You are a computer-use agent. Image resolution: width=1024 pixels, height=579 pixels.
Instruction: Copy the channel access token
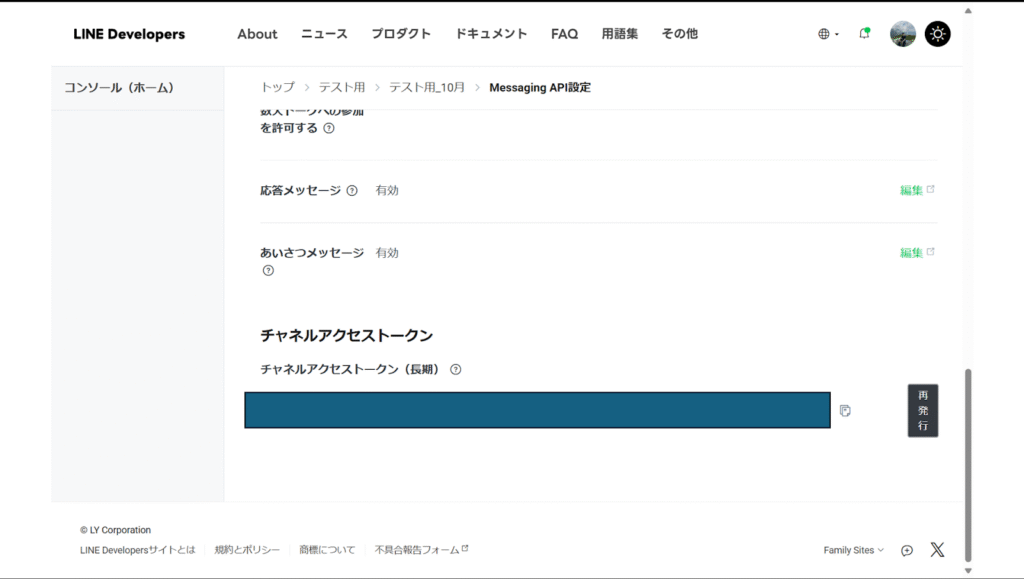click(845, 411)
